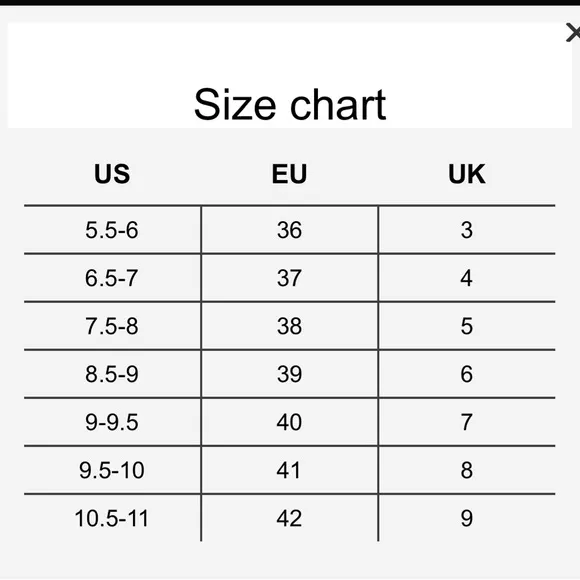Select the UK column header
The height and width of the screenshot is (580, 580).
click(x=466, y=173)
